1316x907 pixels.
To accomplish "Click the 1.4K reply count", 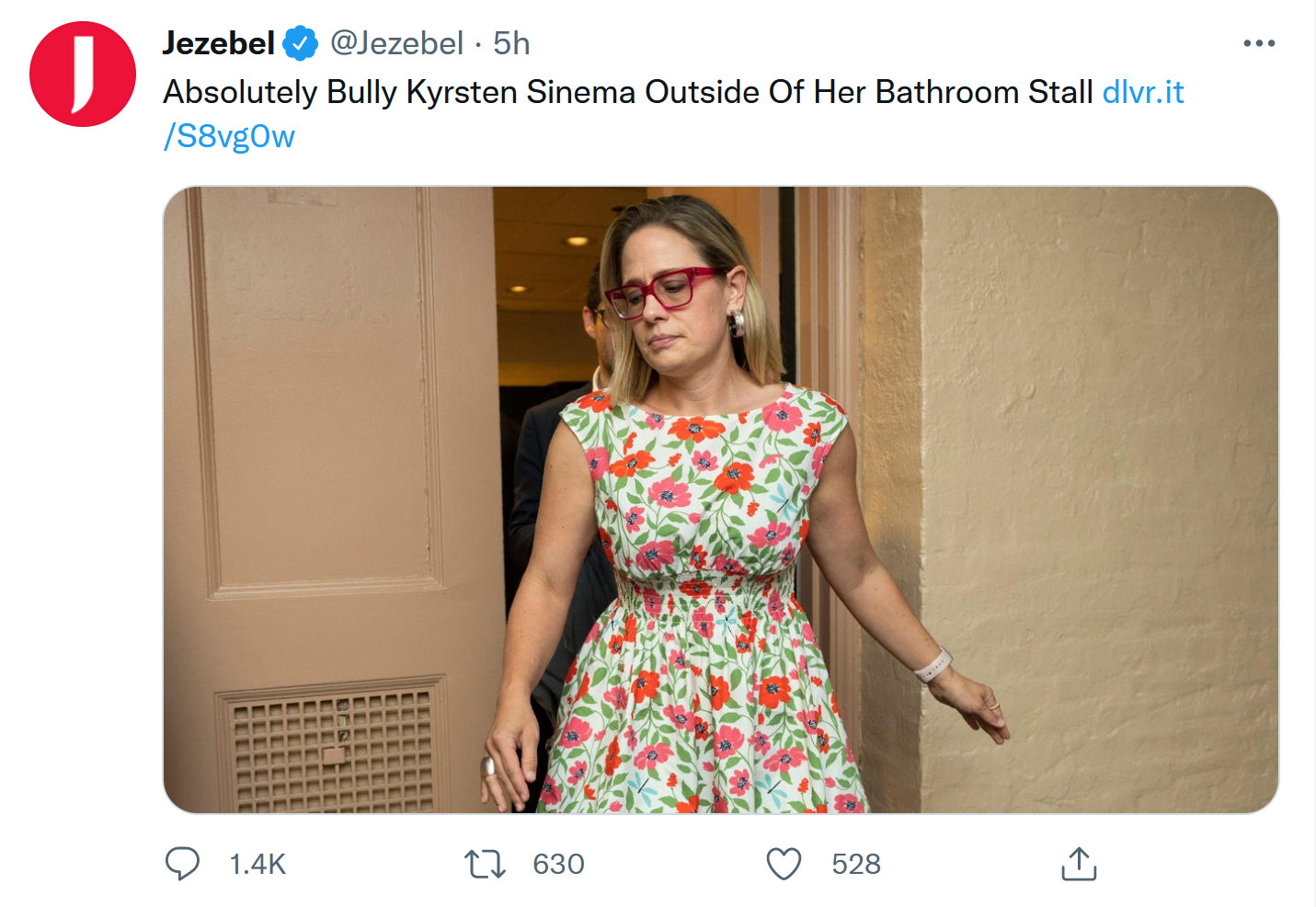I will [x=257, y=864].
